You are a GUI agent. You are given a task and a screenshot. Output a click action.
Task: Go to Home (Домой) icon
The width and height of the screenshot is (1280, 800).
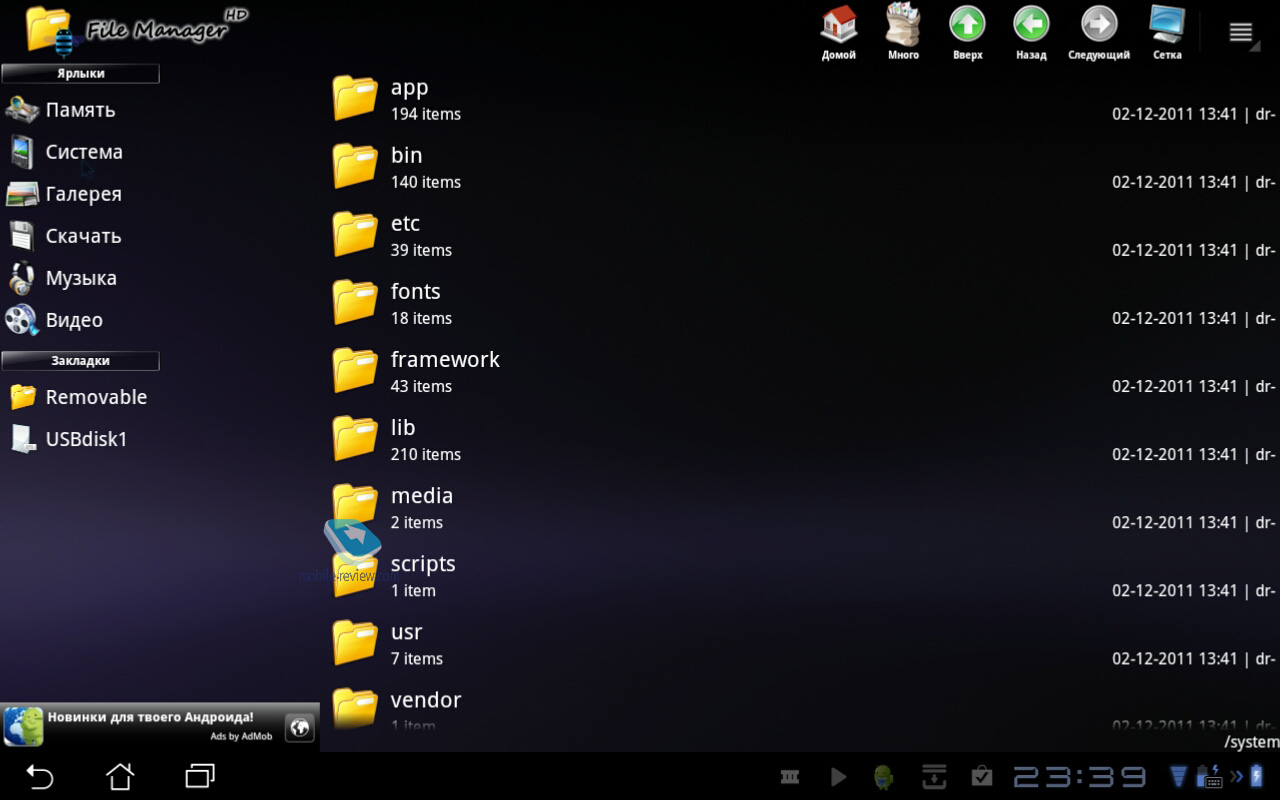click(x=839, y=32)
